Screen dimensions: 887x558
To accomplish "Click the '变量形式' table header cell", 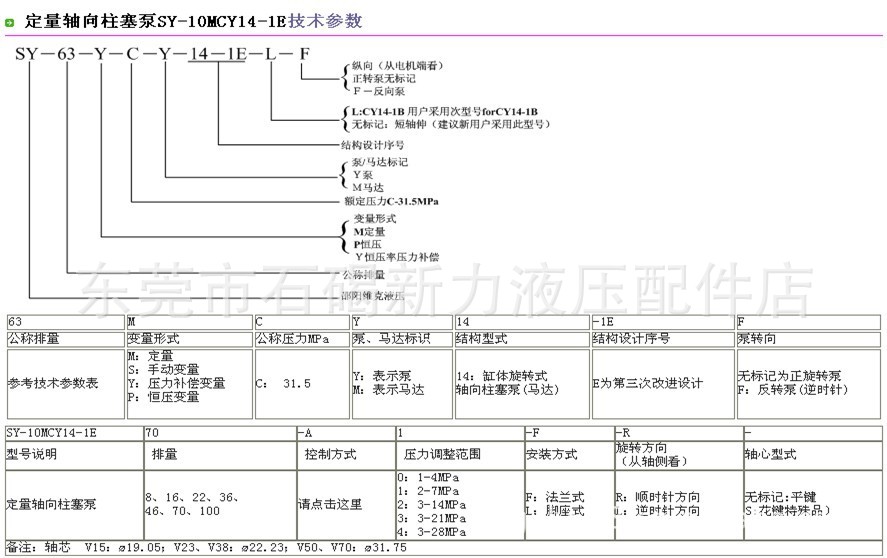I will (x=190, y=339).
